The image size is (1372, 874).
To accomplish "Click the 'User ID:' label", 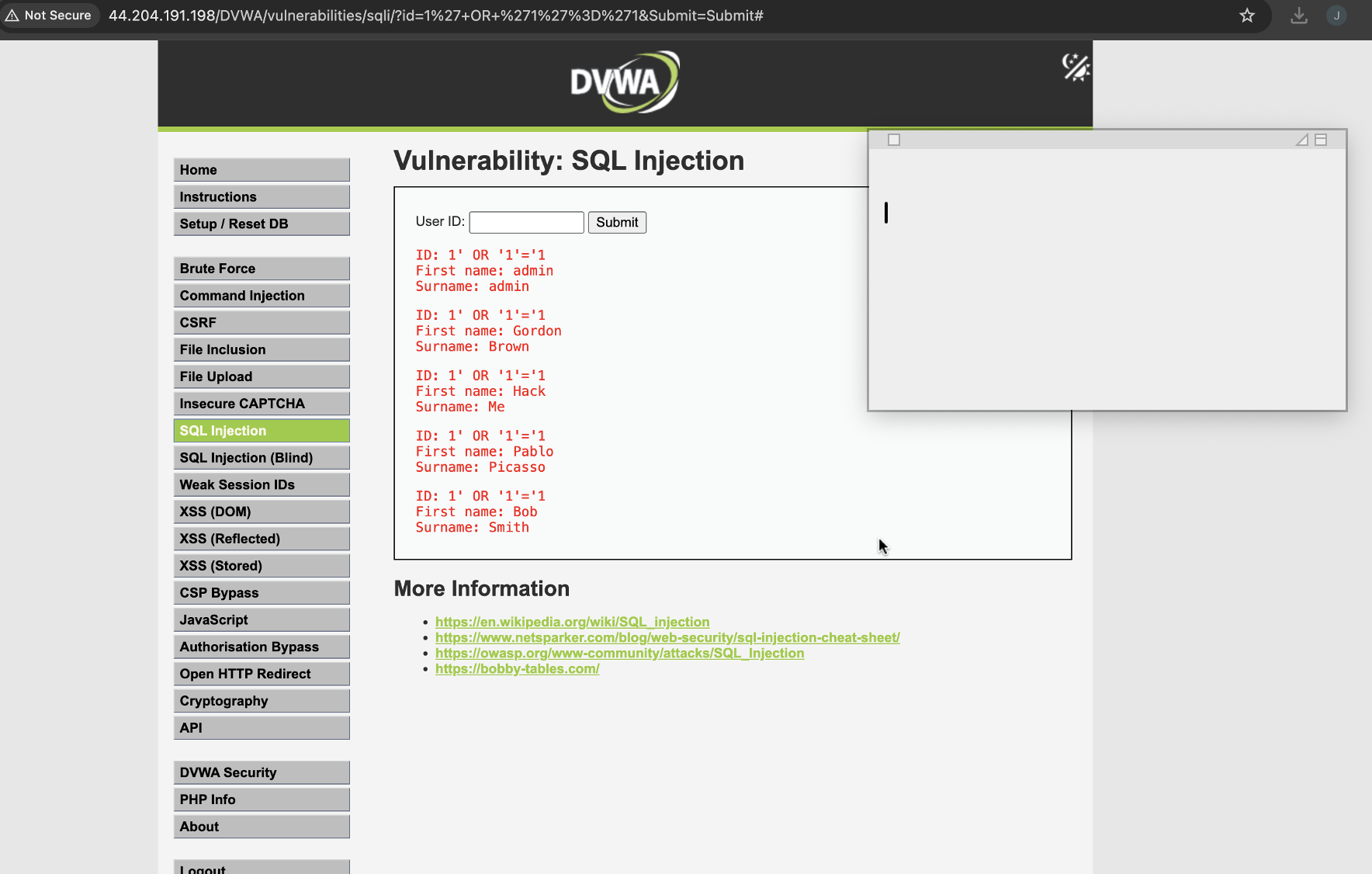I will tap(440, 221).
